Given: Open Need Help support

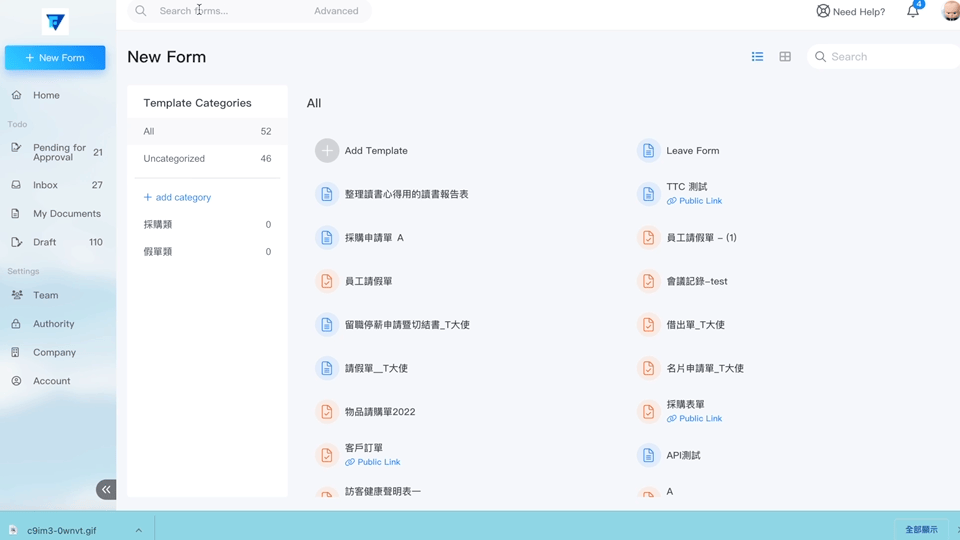Looking at the screenshot, I should coord(851,12).
